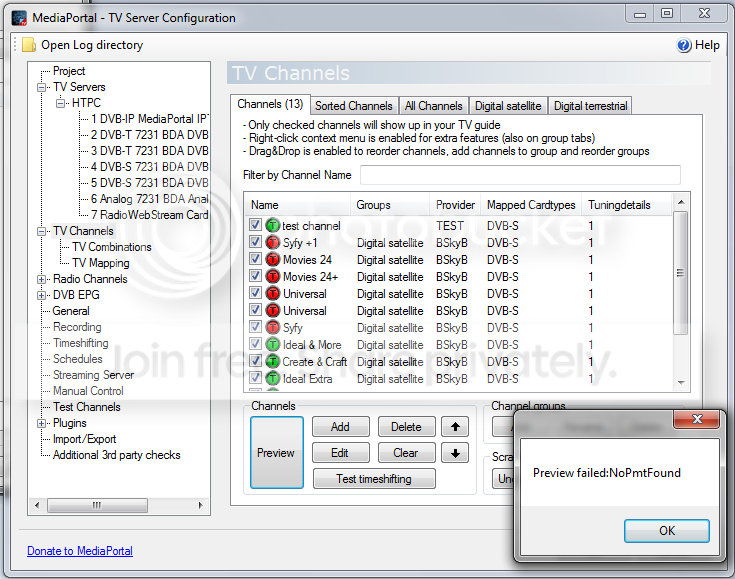Click the red T icon of Movies 24

[x=272, y=259]
